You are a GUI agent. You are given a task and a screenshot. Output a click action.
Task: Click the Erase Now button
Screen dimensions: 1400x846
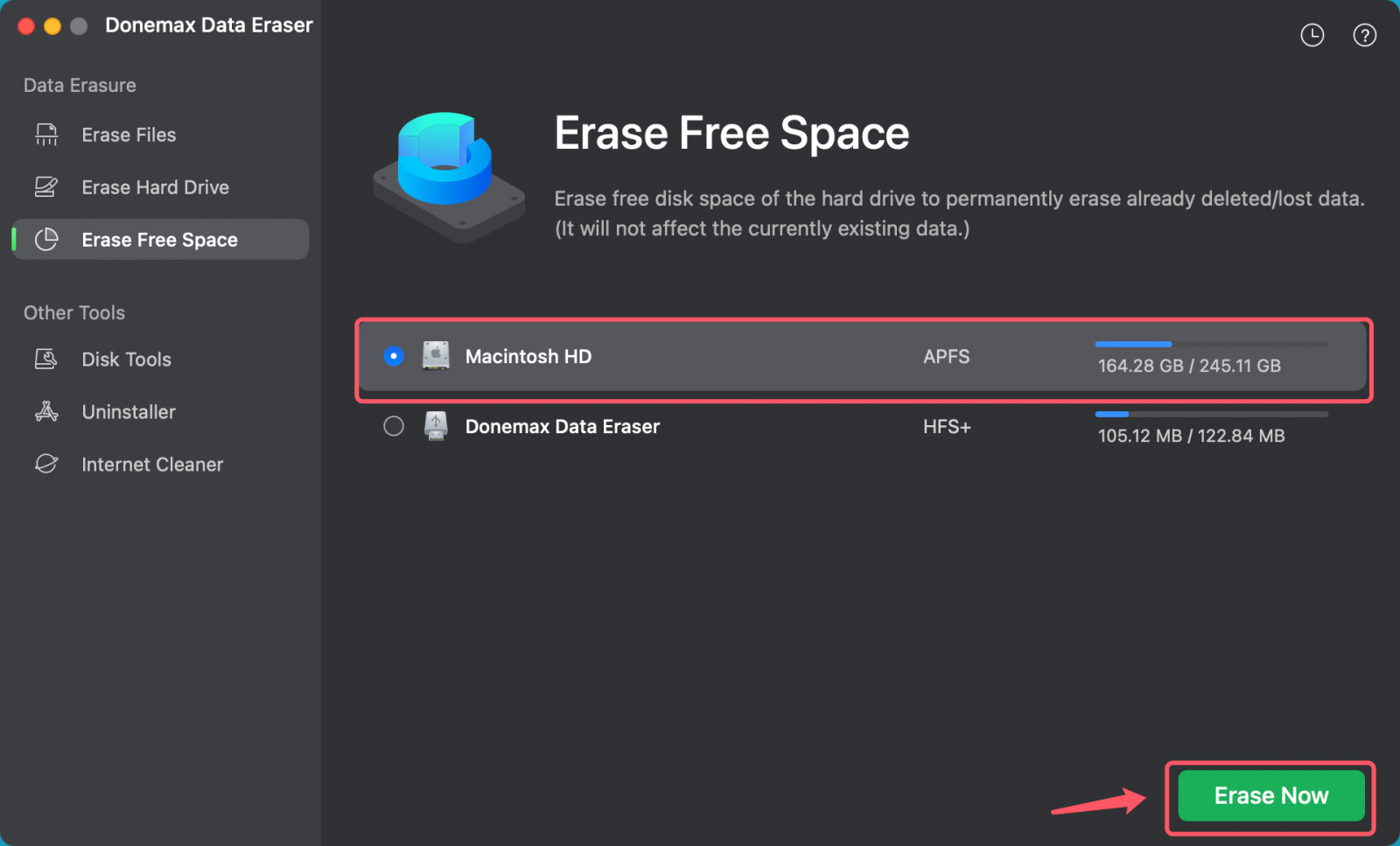(x=1270, y=796)
